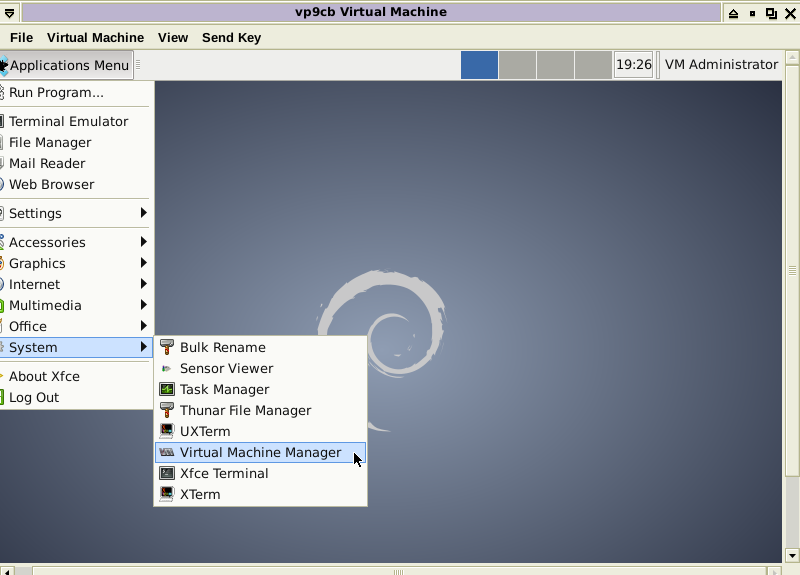Click the Task Manager icon
The image size is (800, 575).
[x=167, y=389]
